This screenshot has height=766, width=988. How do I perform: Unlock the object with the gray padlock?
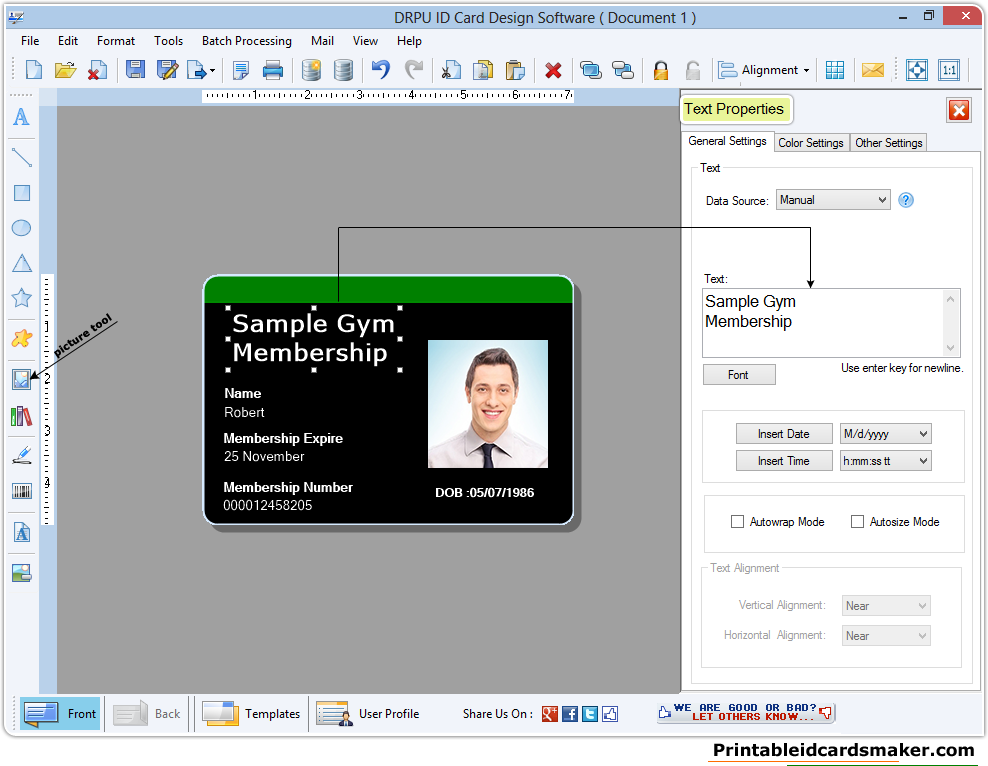pyautogui.click(x=692, y=70)
